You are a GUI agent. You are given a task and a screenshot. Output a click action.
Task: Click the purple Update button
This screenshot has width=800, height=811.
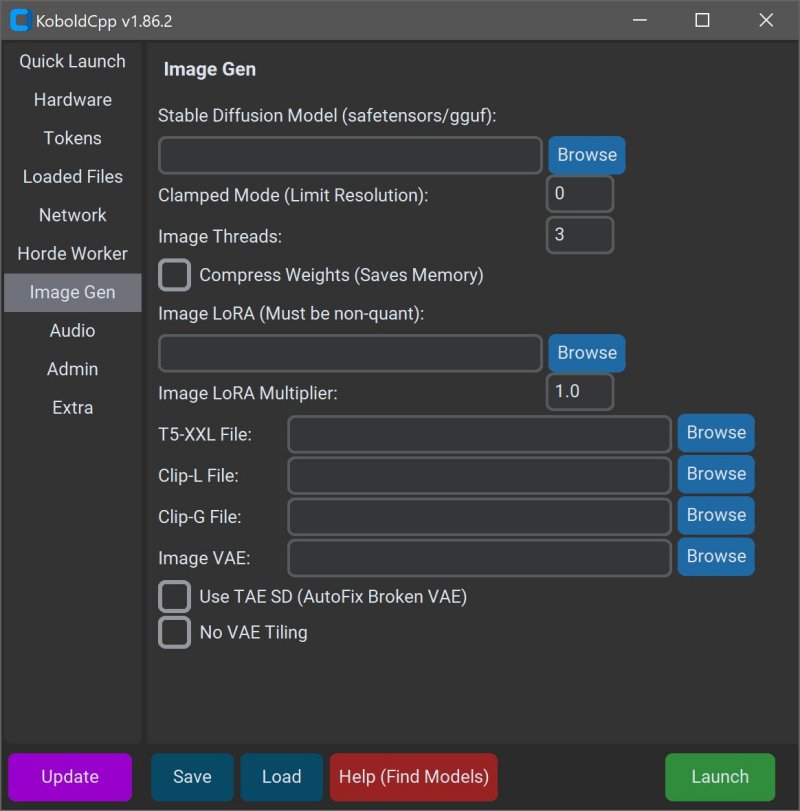70,777
